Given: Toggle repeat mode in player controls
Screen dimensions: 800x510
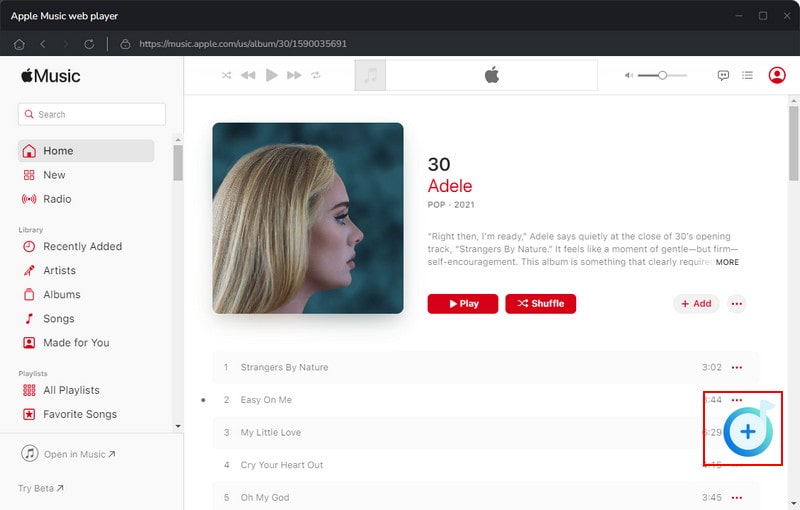Looking at the screenshot, I should (x=316, y=75).
